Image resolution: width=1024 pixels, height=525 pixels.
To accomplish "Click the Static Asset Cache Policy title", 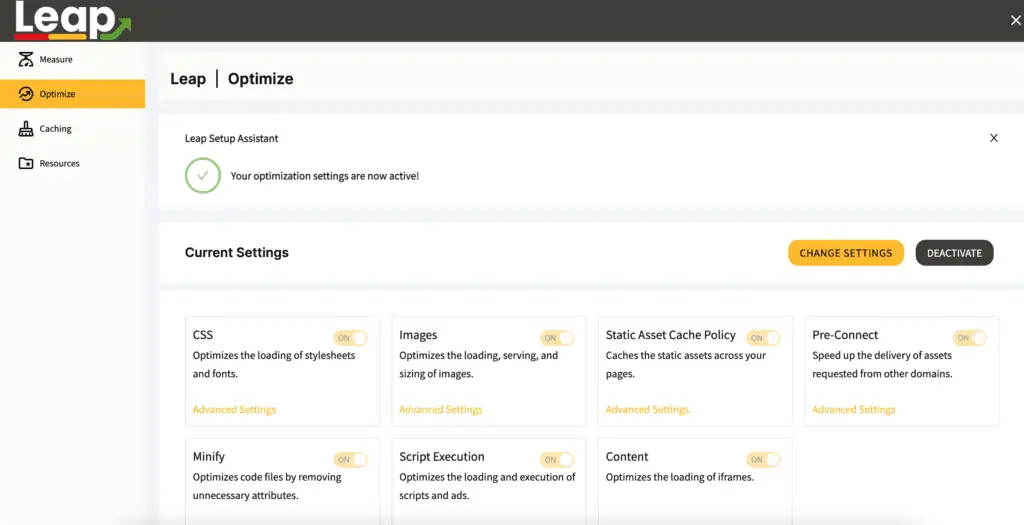I will click(671, 335).
